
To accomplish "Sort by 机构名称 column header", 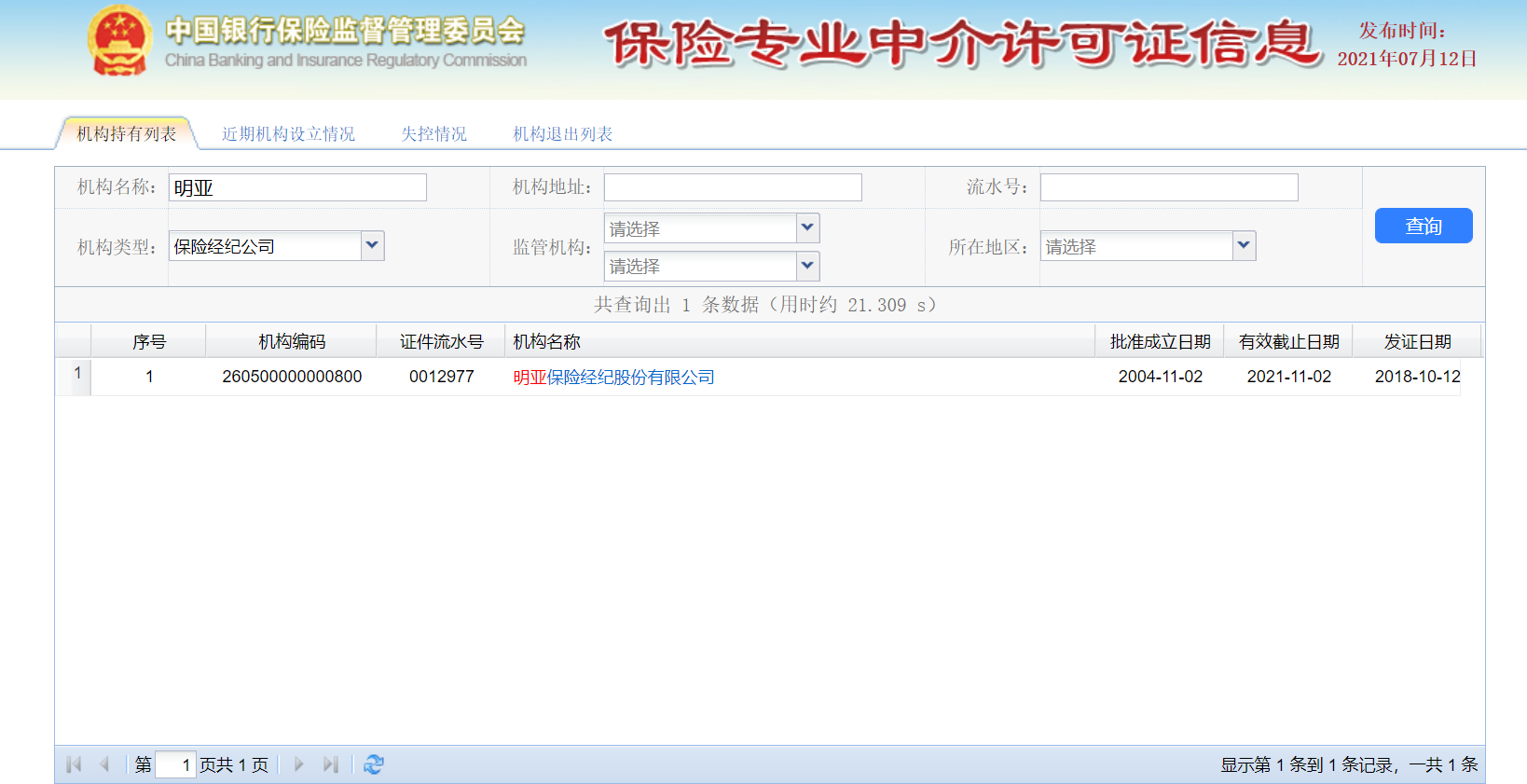I will (801, 341).
